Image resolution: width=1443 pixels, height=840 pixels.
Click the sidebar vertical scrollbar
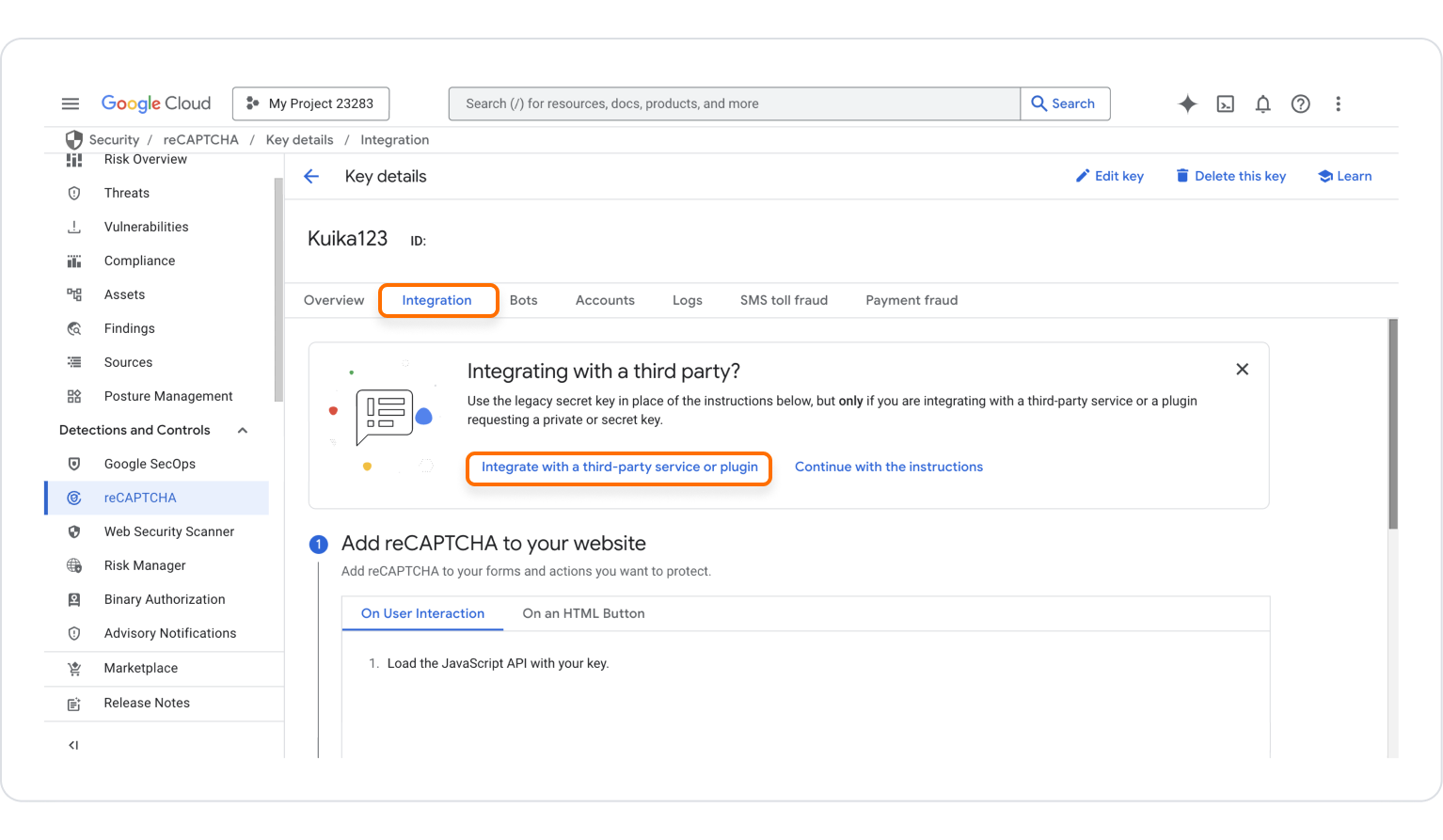coord(278,290)
